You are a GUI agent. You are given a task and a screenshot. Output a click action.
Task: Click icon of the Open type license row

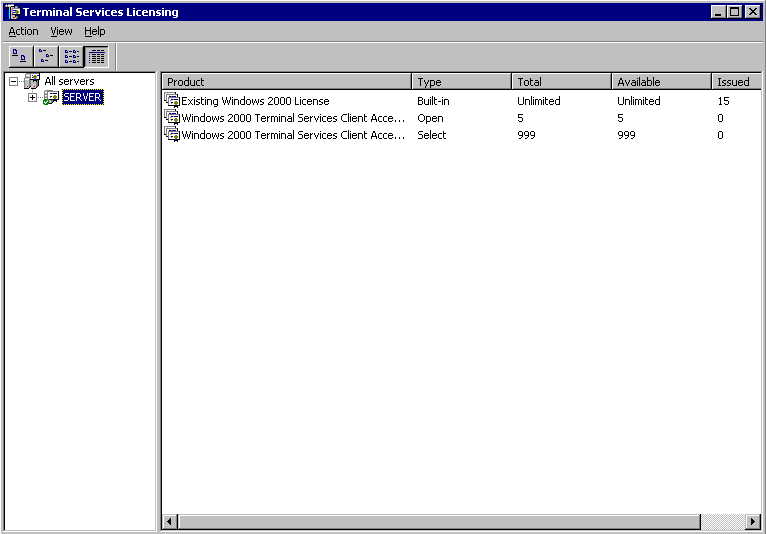(x=172, y=117)
